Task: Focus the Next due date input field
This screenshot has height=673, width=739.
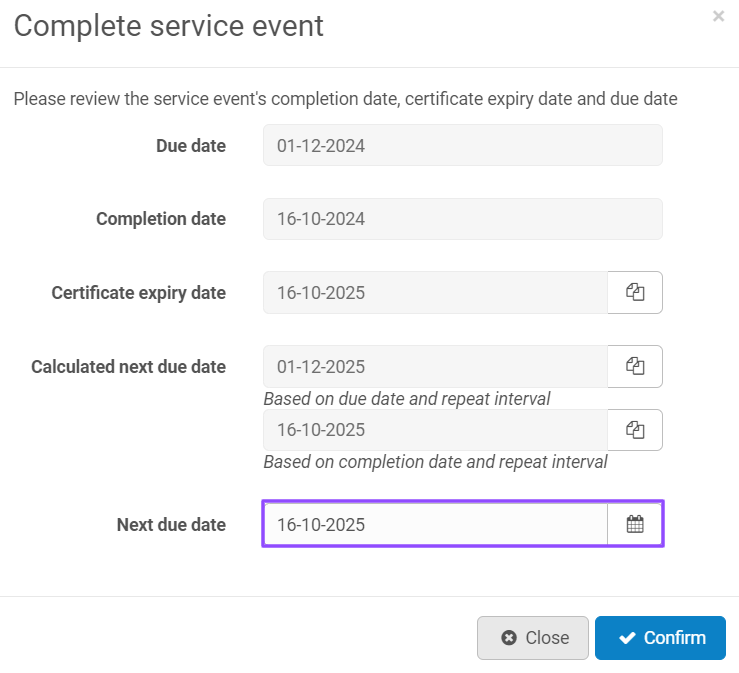Action: click(x=435, y=524)
